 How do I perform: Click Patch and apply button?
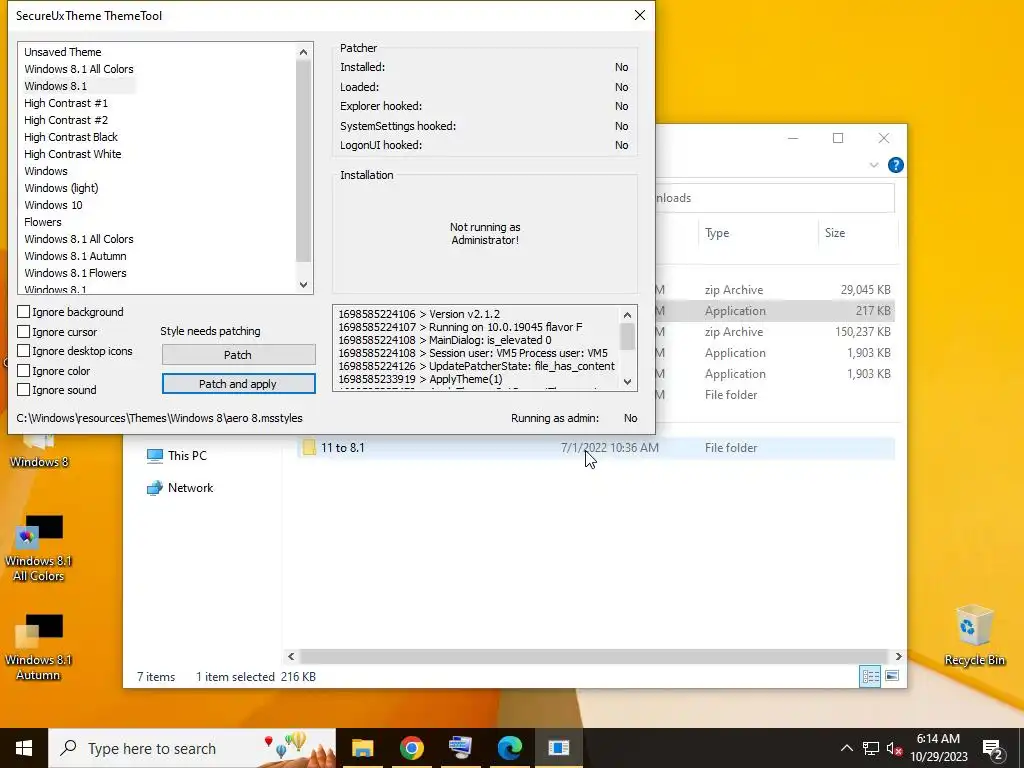click(238, 383)
